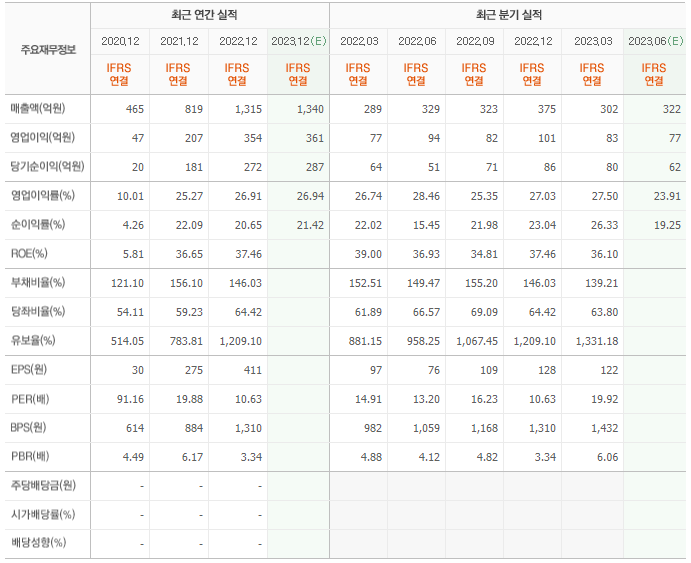Click PBR value 6.17
Image resolution: width=691 pixels, height=563 pixels.
tap(193, 457)
